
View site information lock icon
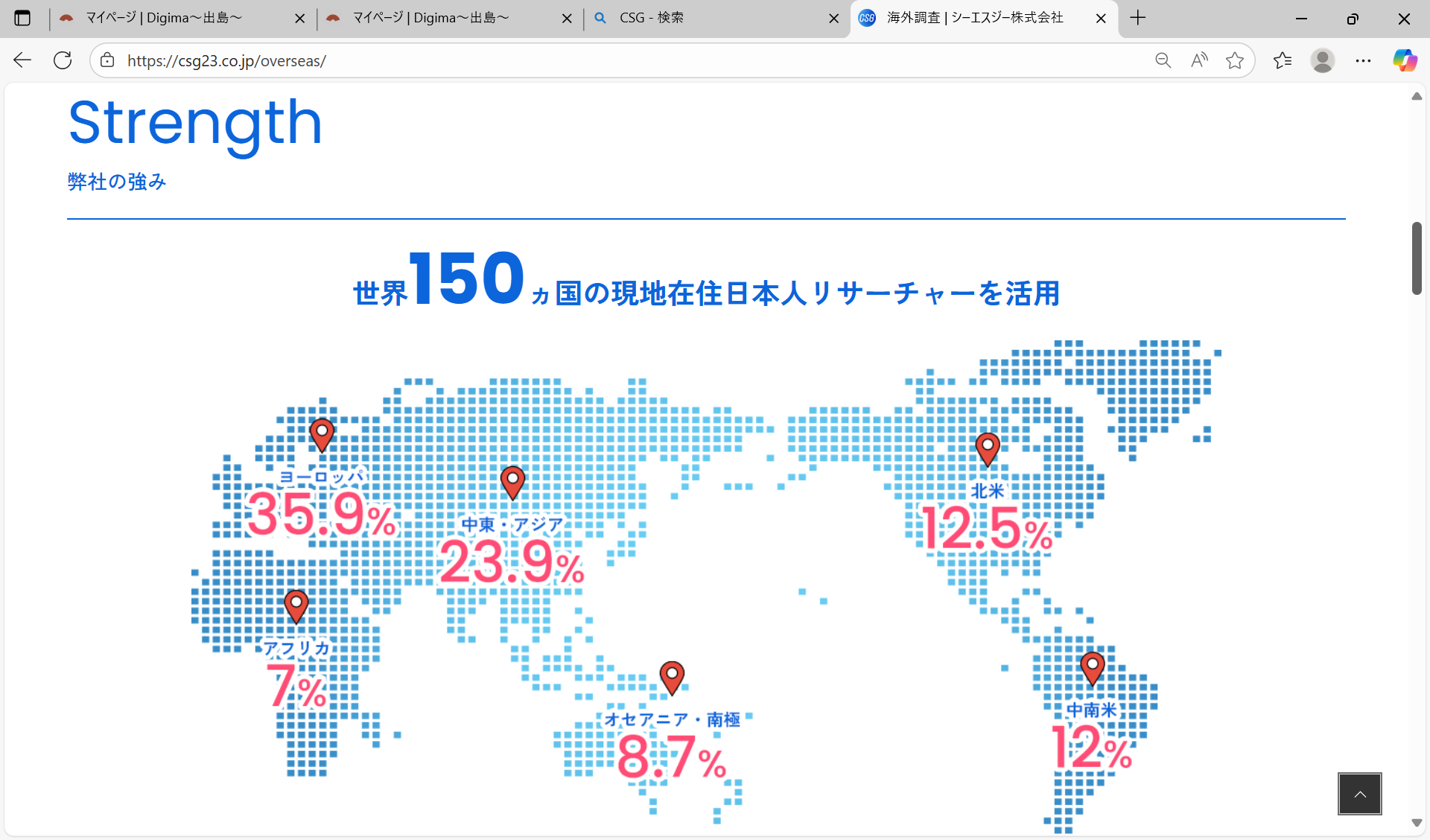(108, 60)
